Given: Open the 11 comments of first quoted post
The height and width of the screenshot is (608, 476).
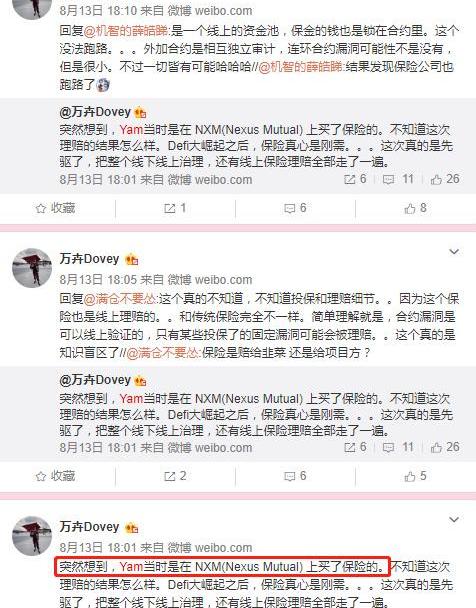Looking at the screenshot, I should (x=398, y=179).
